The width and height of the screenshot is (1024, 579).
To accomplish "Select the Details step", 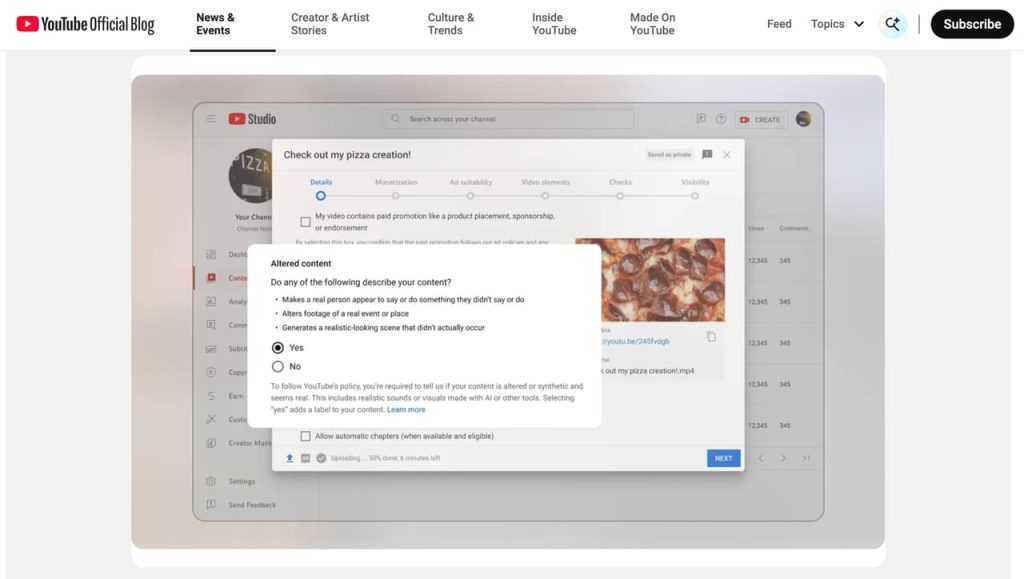I will [321, 189].
